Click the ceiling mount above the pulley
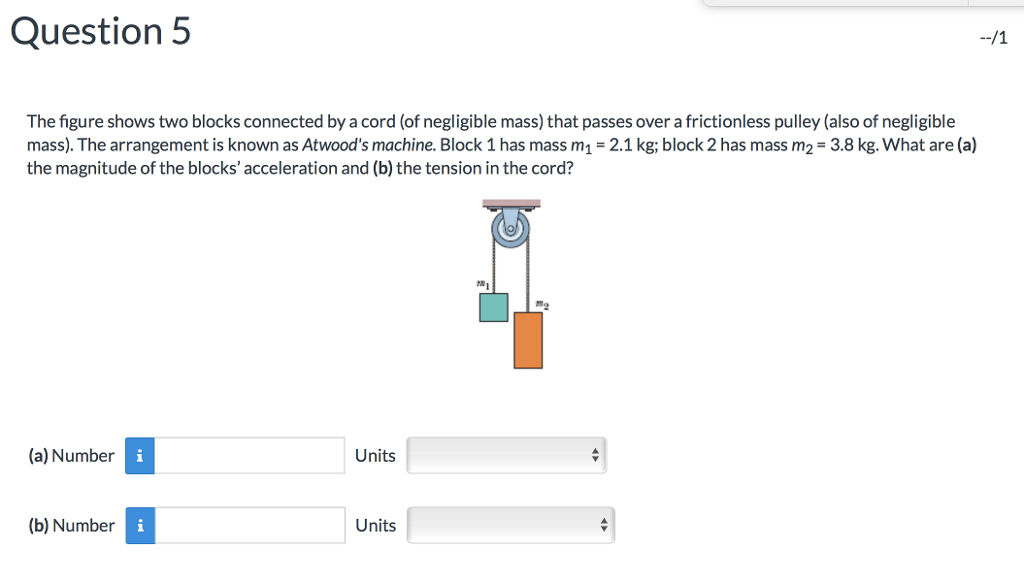Screen dimensions: 1024x581 coord(512,203)
